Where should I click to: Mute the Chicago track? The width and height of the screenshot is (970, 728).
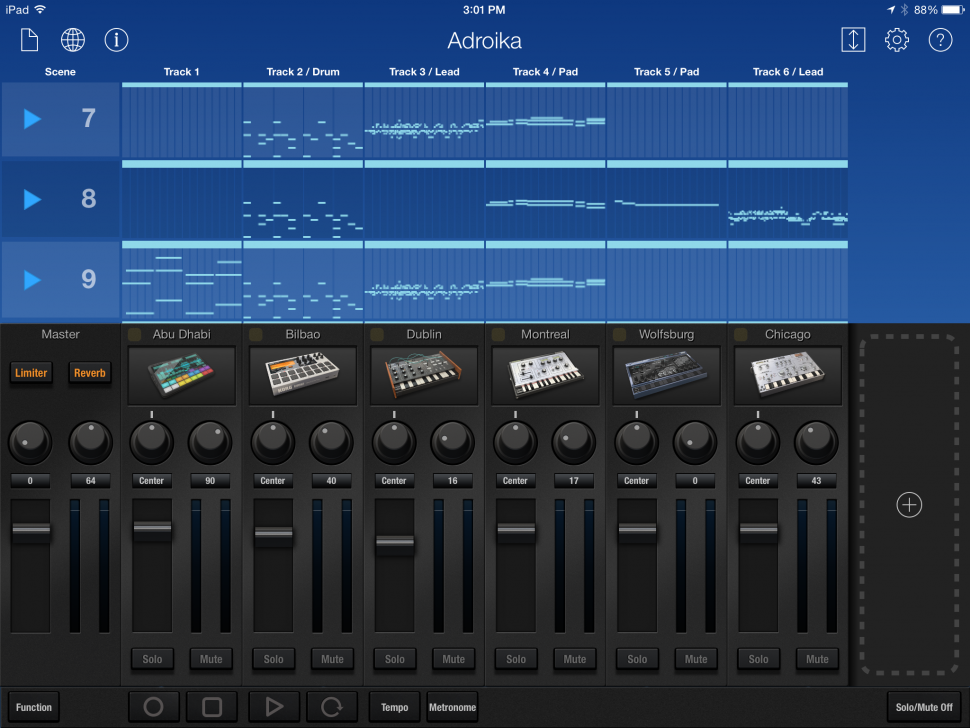pos(817,659)
